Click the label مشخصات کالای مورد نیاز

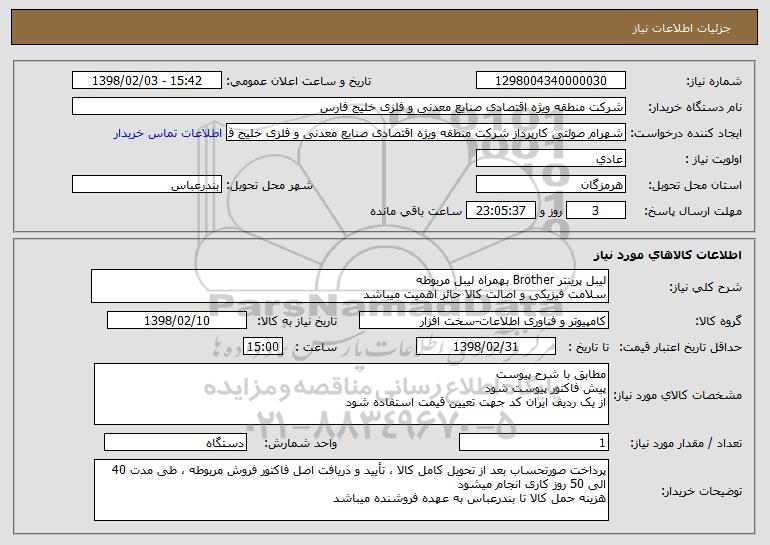tap(678, 395)
